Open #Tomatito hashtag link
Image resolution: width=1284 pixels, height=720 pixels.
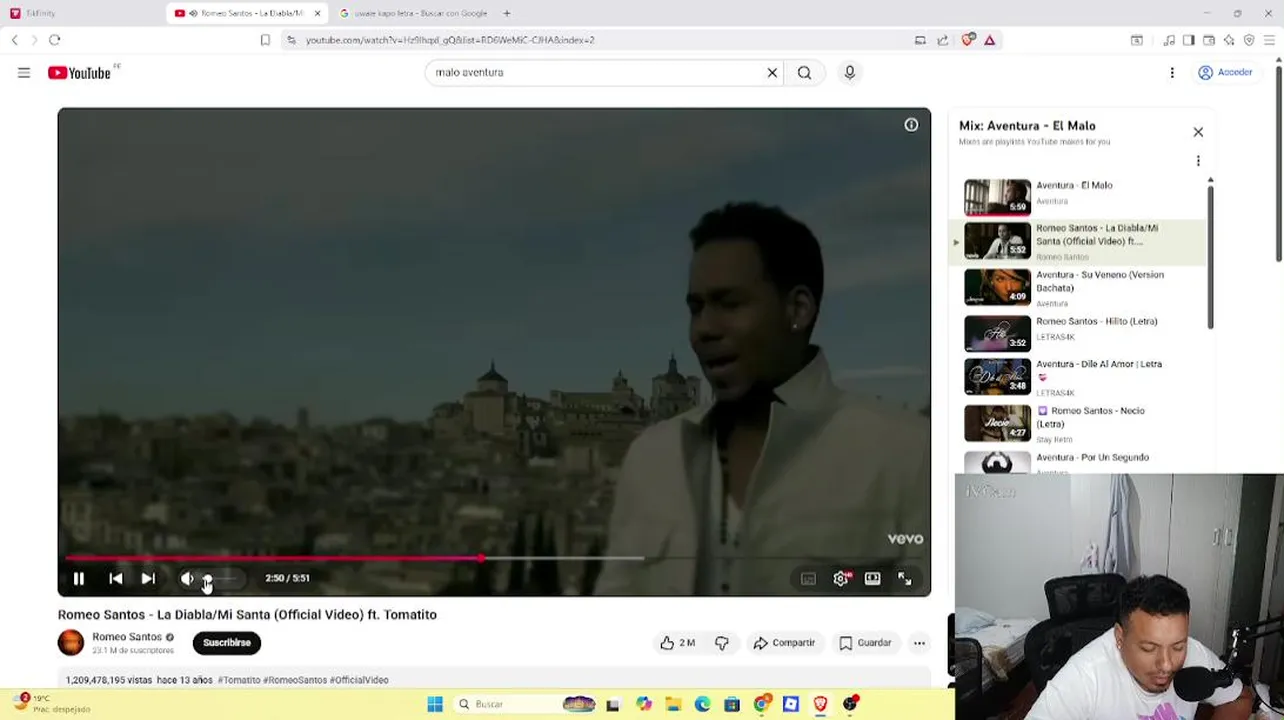[x=239, y=680]
